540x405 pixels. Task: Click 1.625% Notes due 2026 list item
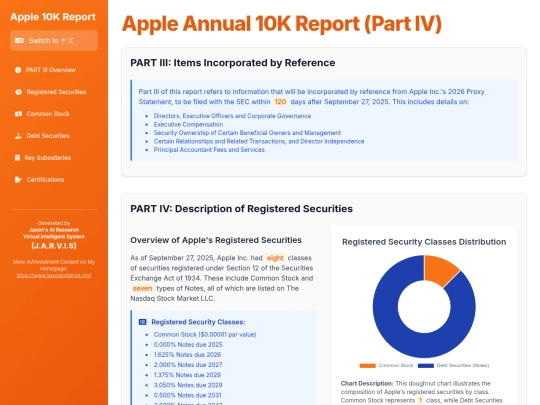pos(187,355)
